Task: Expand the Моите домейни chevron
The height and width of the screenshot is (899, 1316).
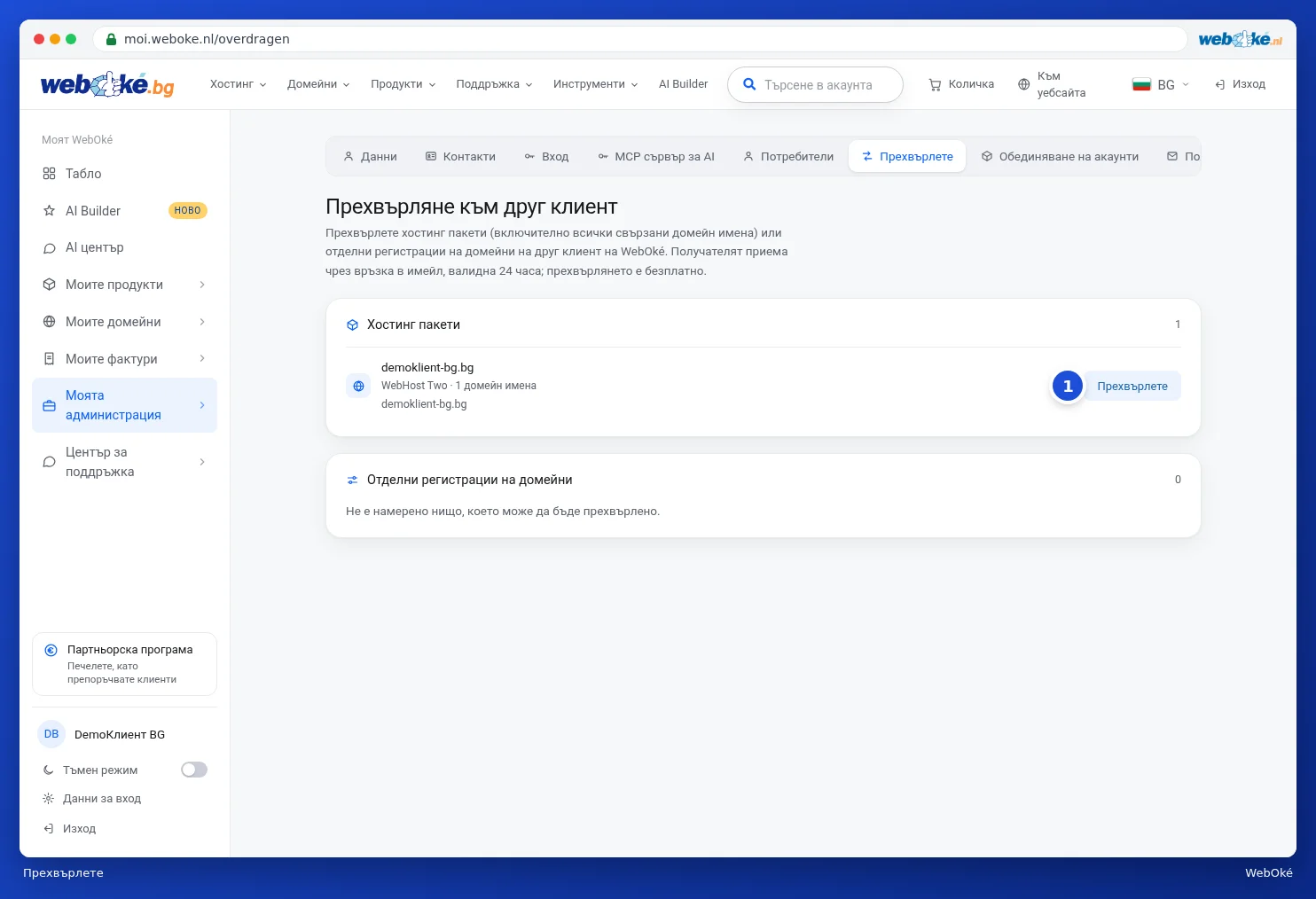Action: (202, 322)
